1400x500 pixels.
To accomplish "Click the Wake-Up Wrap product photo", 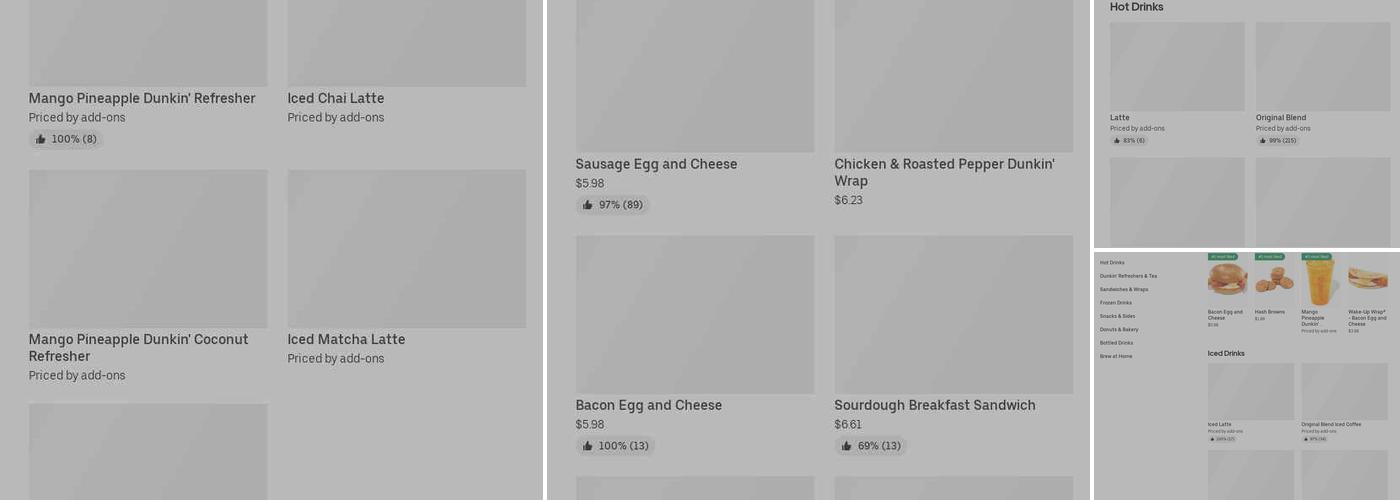I will [1368, 279].
